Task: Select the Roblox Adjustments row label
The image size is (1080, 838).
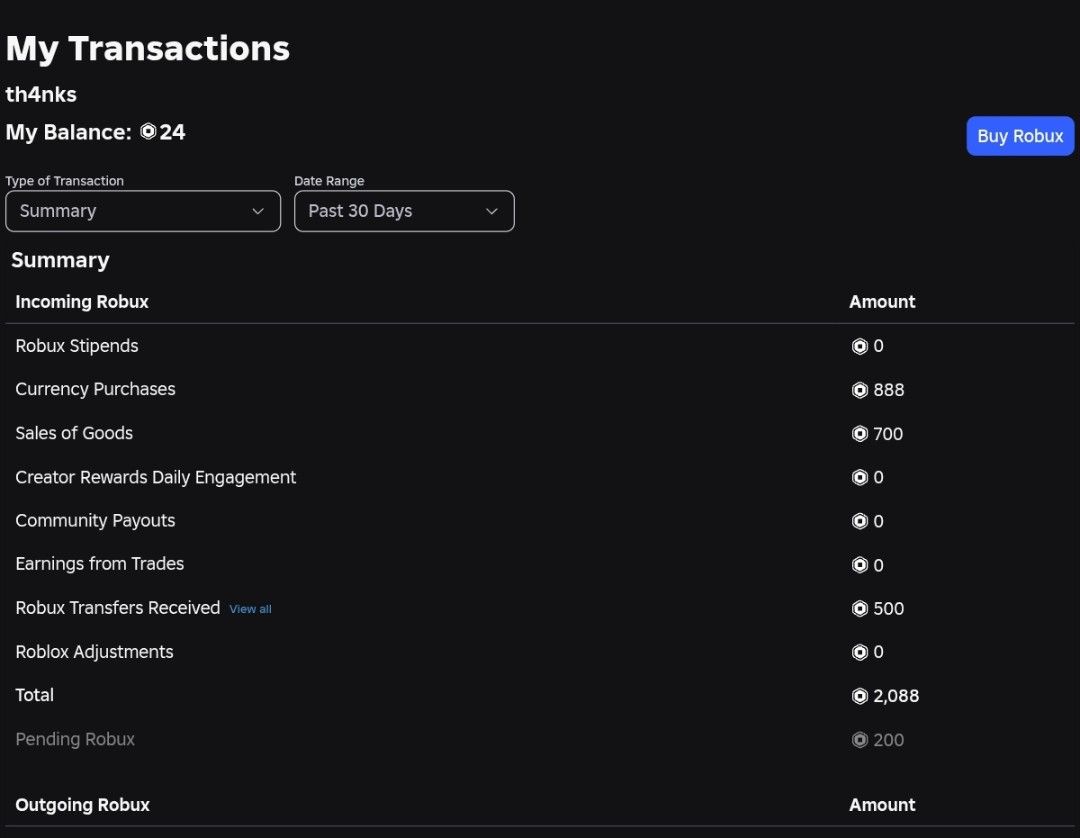Action: [x=94, y=651]
